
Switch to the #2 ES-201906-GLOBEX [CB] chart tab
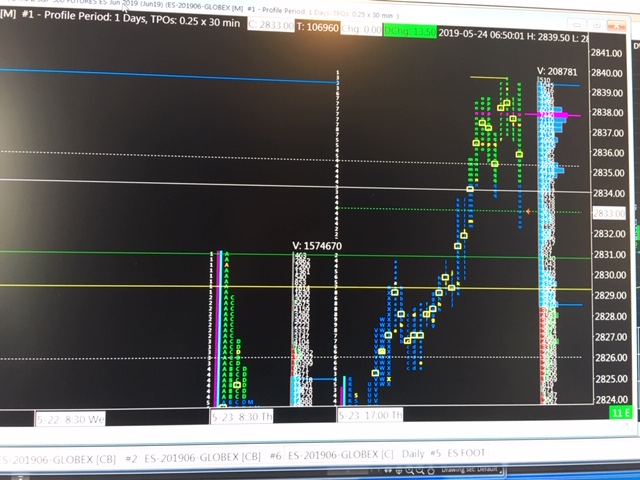click(193, 458)
